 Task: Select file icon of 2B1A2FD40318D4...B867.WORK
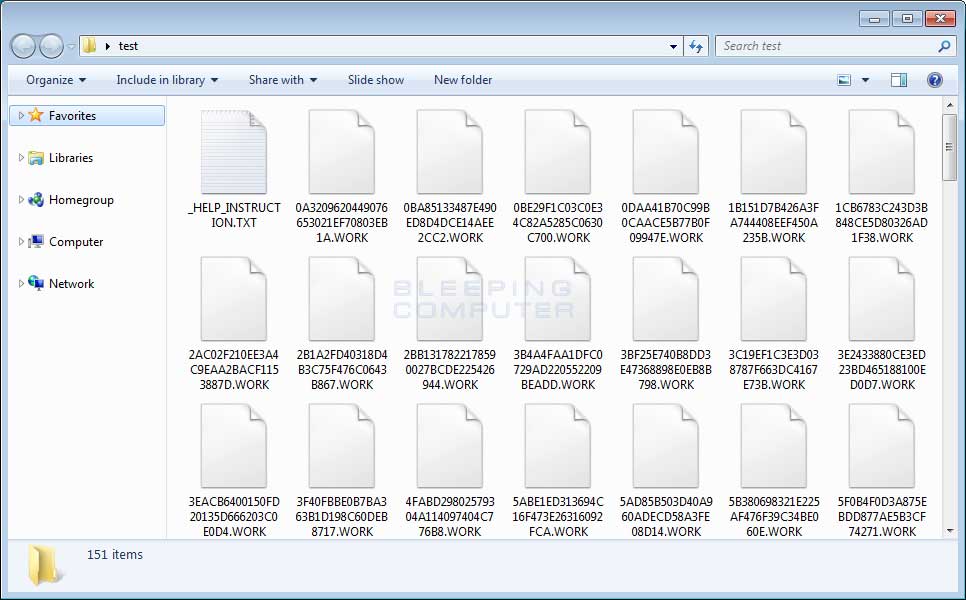click(x=342, y=299)
